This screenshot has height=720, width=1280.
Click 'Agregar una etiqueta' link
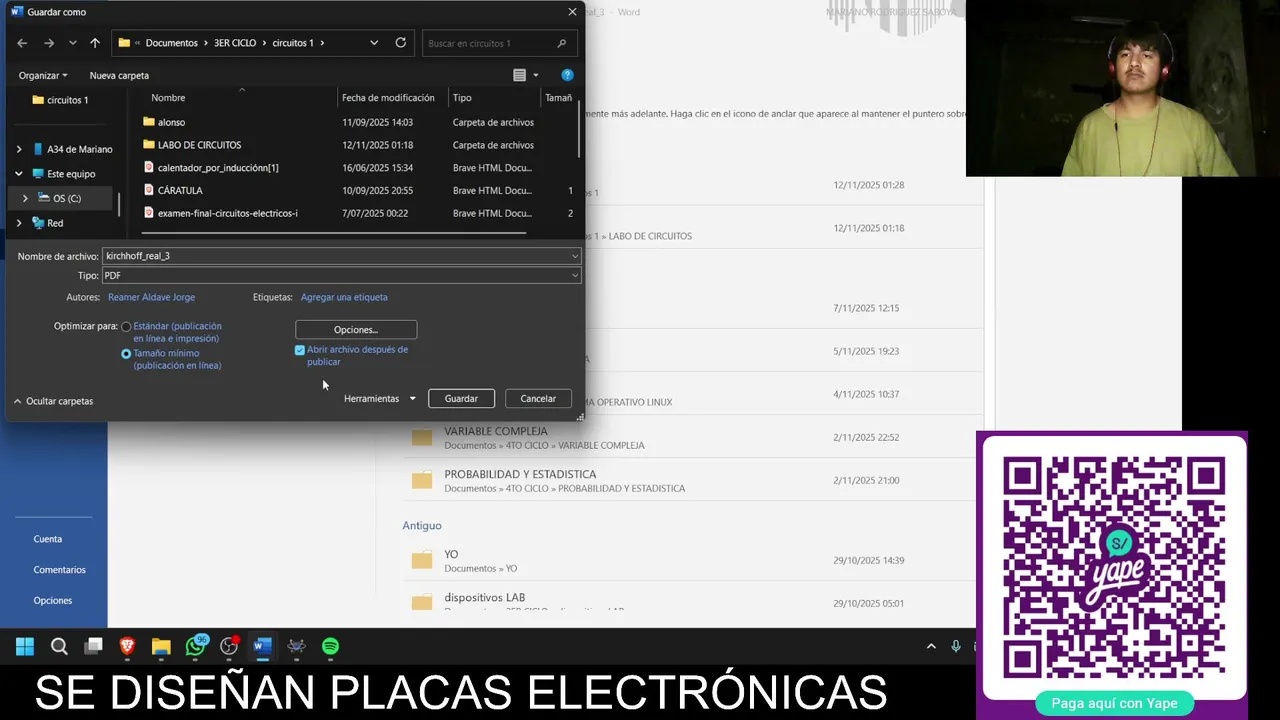click(344, 297)
